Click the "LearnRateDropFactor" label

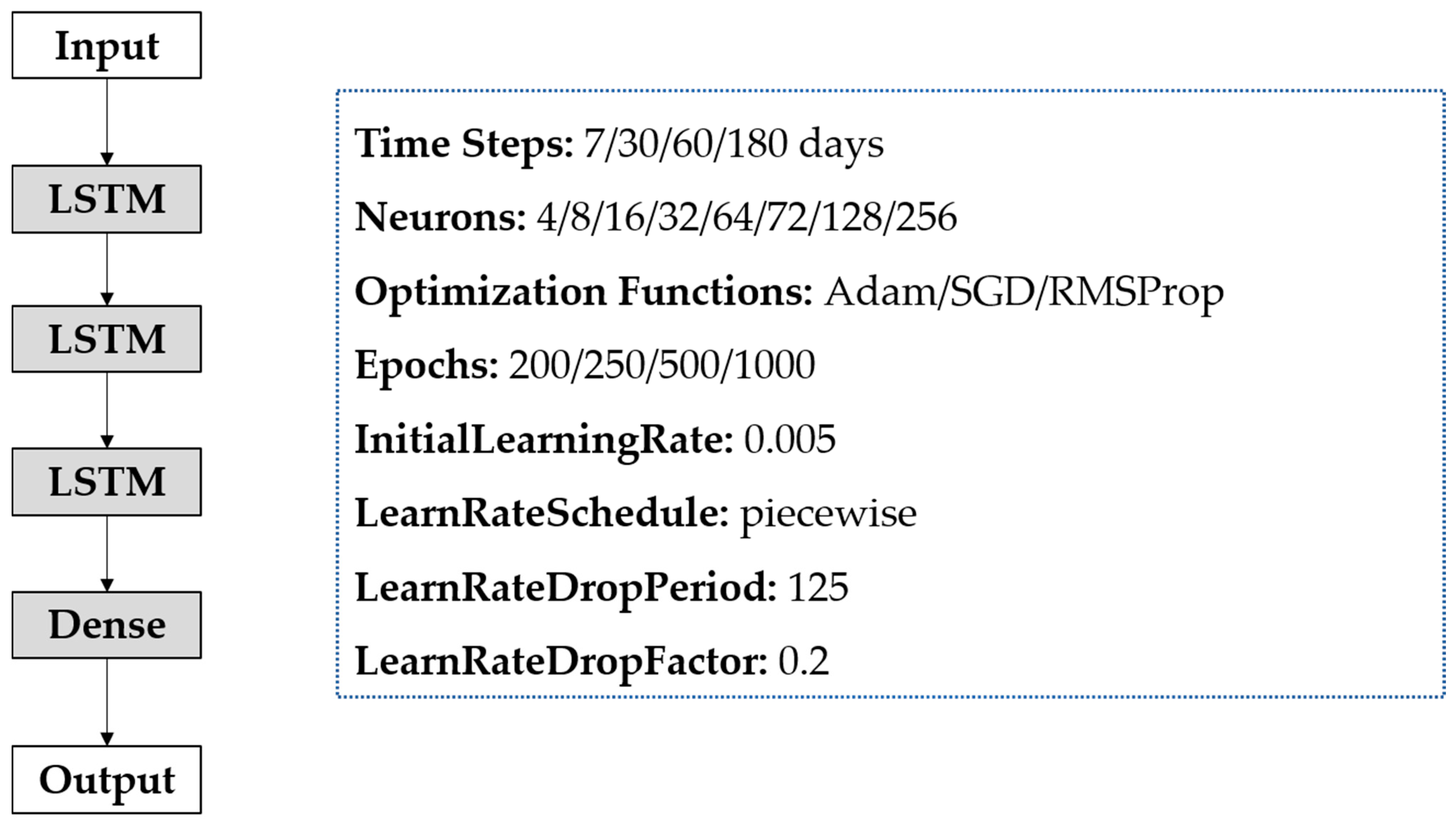561,661
